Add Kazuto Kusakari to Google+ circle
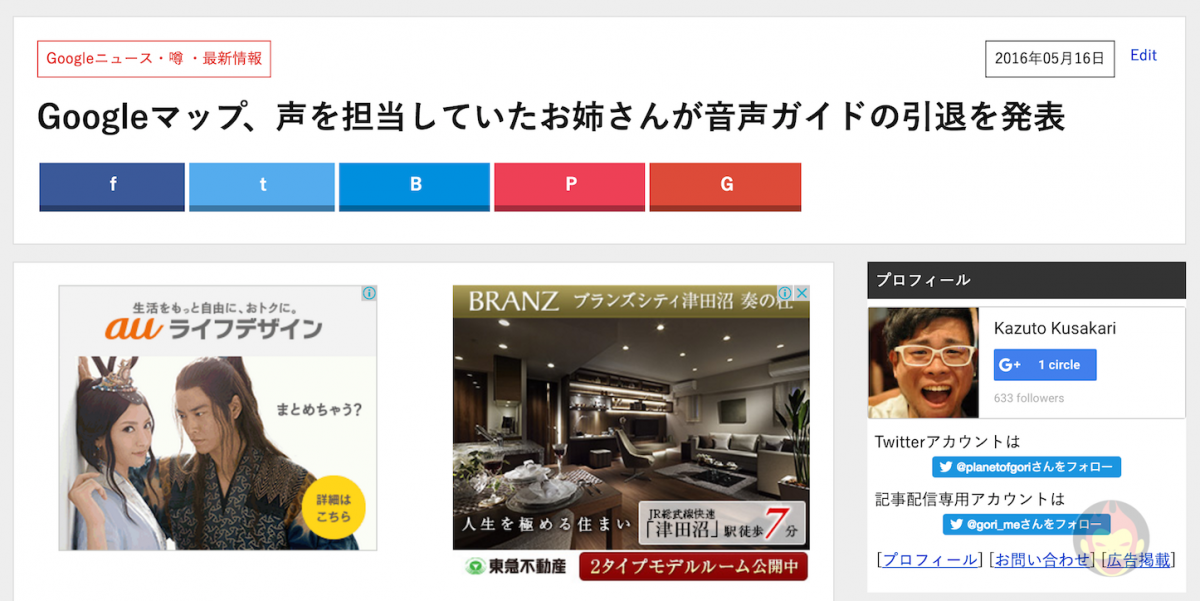The height and width of the screenshot is (601, 1200). pos(1045,365)
